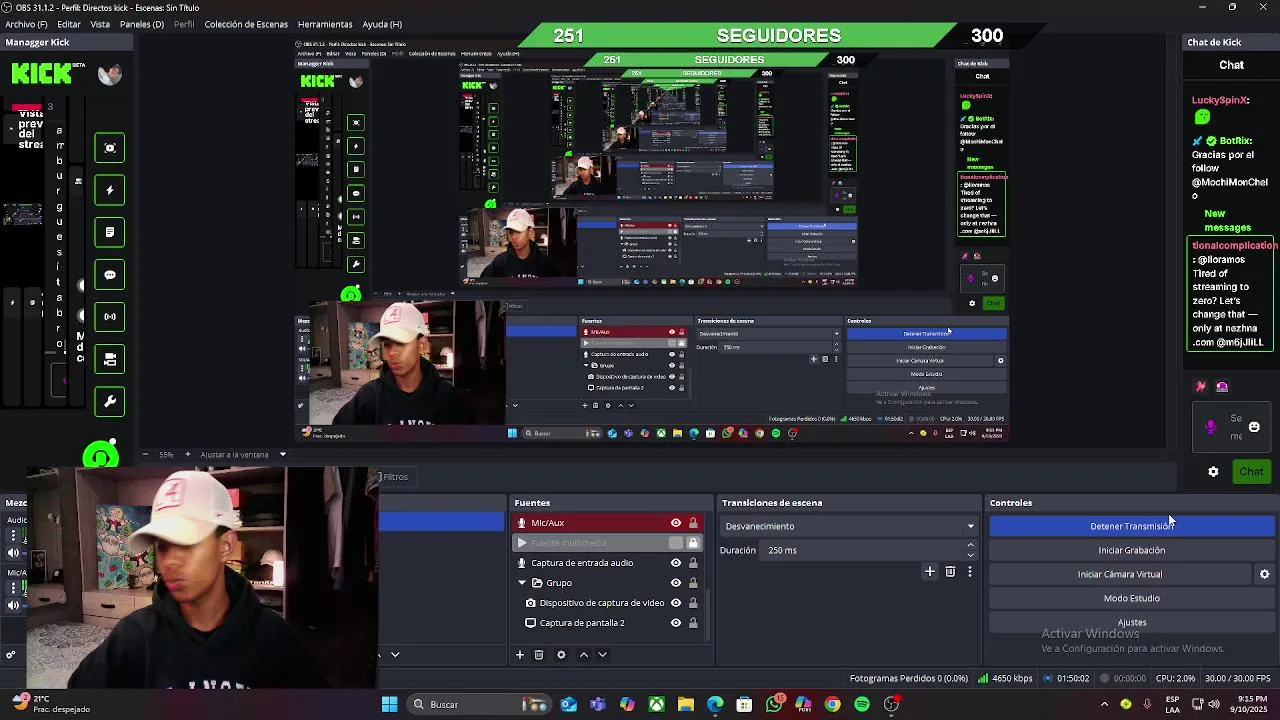
Task: Toggle lock on Captura de pantalla 2
Action: pyautogui.click(x=693, y=623)
